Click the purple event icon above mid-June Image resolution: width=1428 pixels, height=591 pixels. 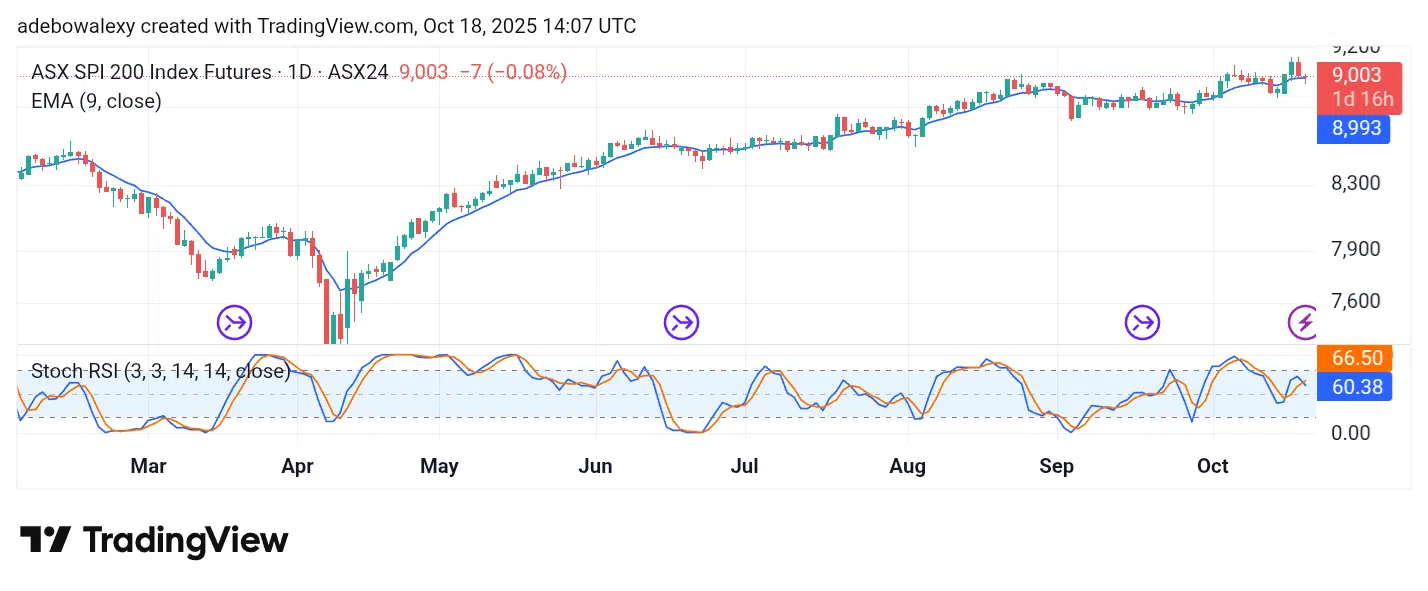click(x=682, y=322)
